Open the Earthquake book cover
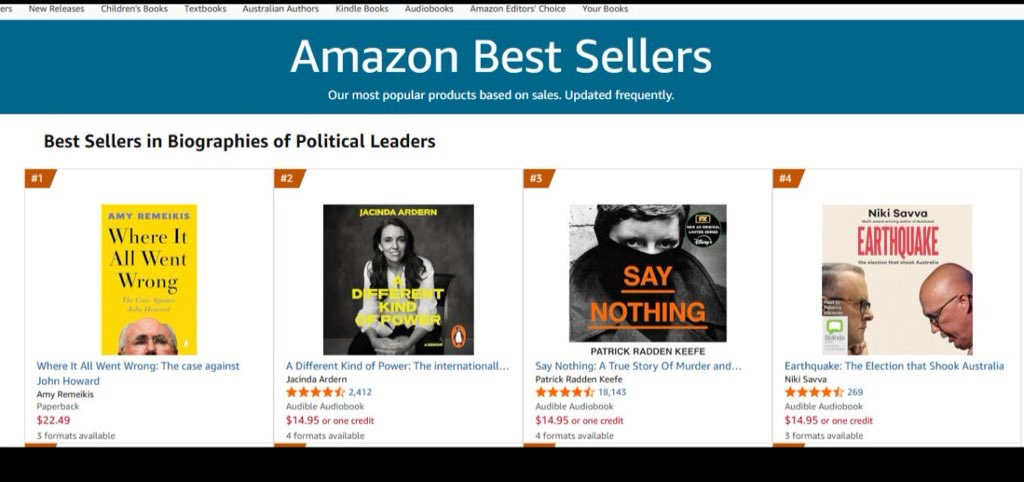The width and height of the screenshot is (1024, 482). pos(896,279)
